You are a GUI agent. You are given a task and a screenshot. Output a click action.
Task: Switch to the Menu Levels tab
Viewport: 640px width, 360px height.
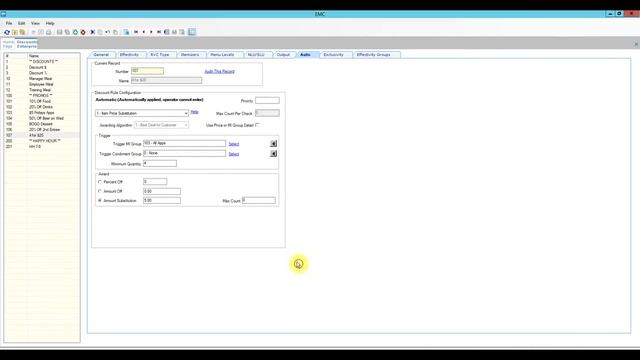(x=222, y=54)
